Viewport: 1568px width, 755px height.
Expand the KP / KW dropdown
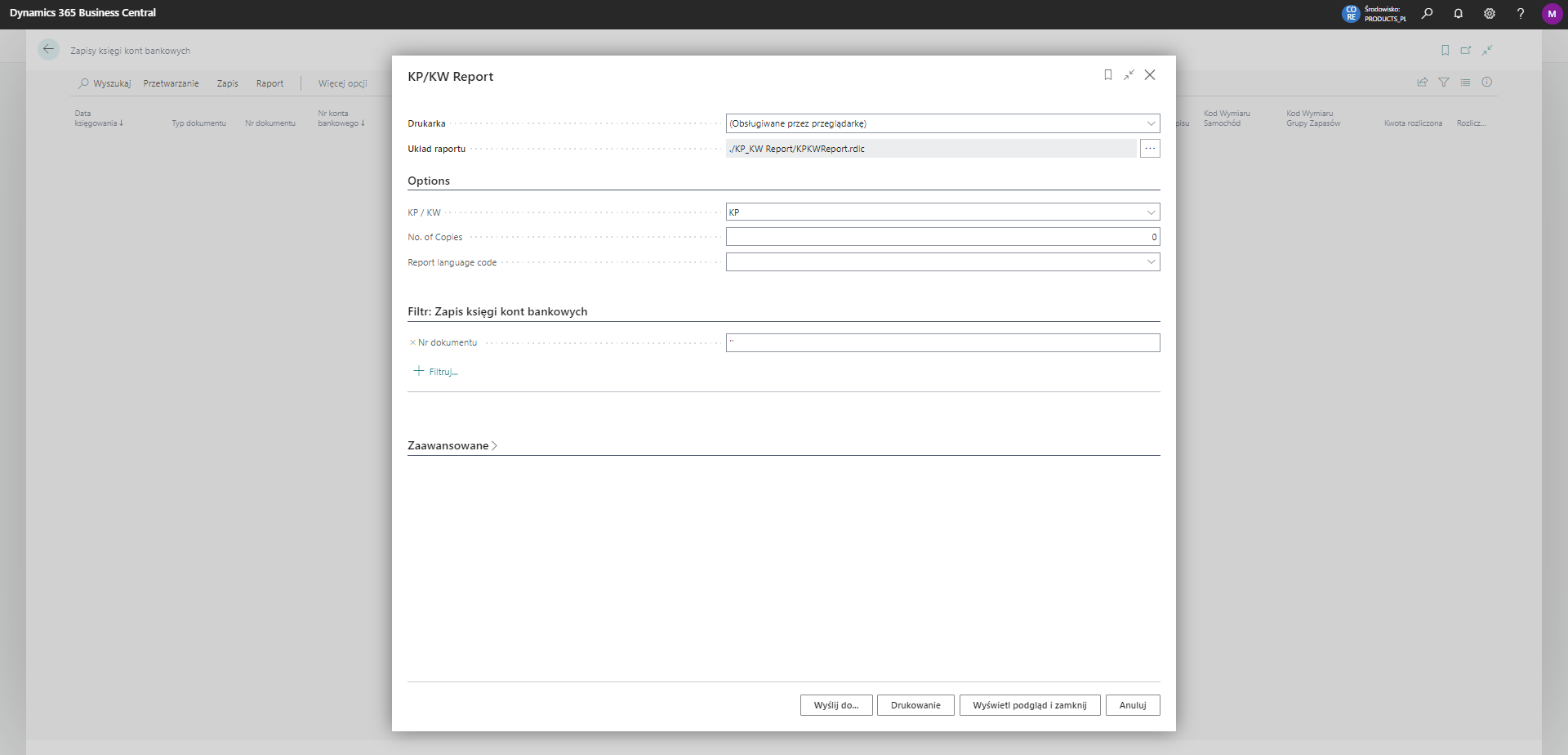click(x=1151, y=212)
